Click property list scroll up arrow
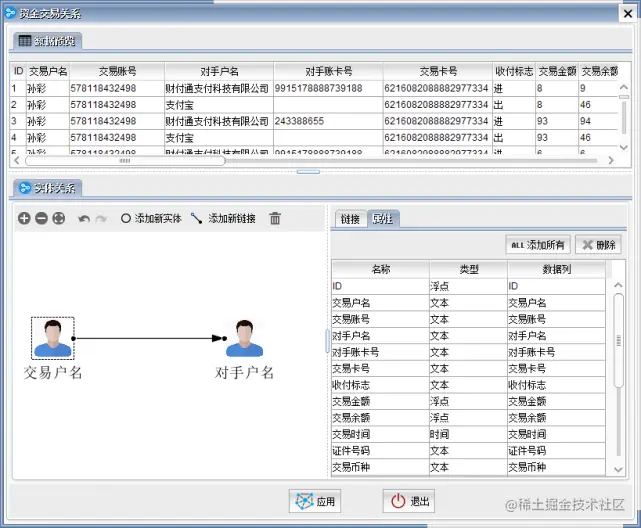This screenshot has width=641, height=528. (619, 285)
